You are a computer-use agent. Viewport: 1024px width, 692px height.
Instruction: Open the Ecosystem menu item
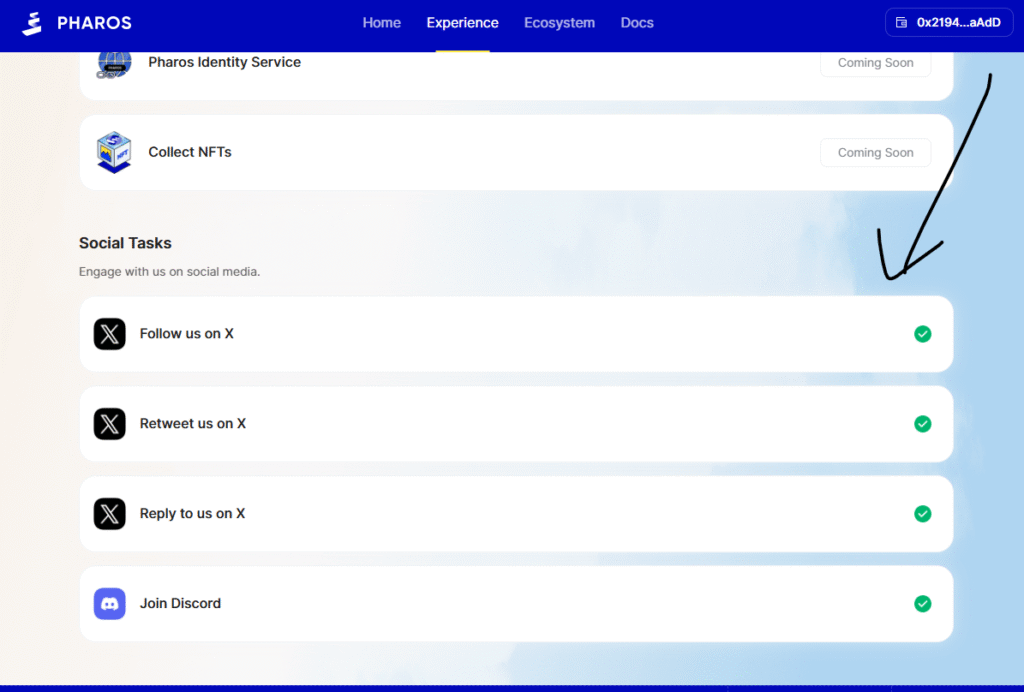click(x=559, y=23)
